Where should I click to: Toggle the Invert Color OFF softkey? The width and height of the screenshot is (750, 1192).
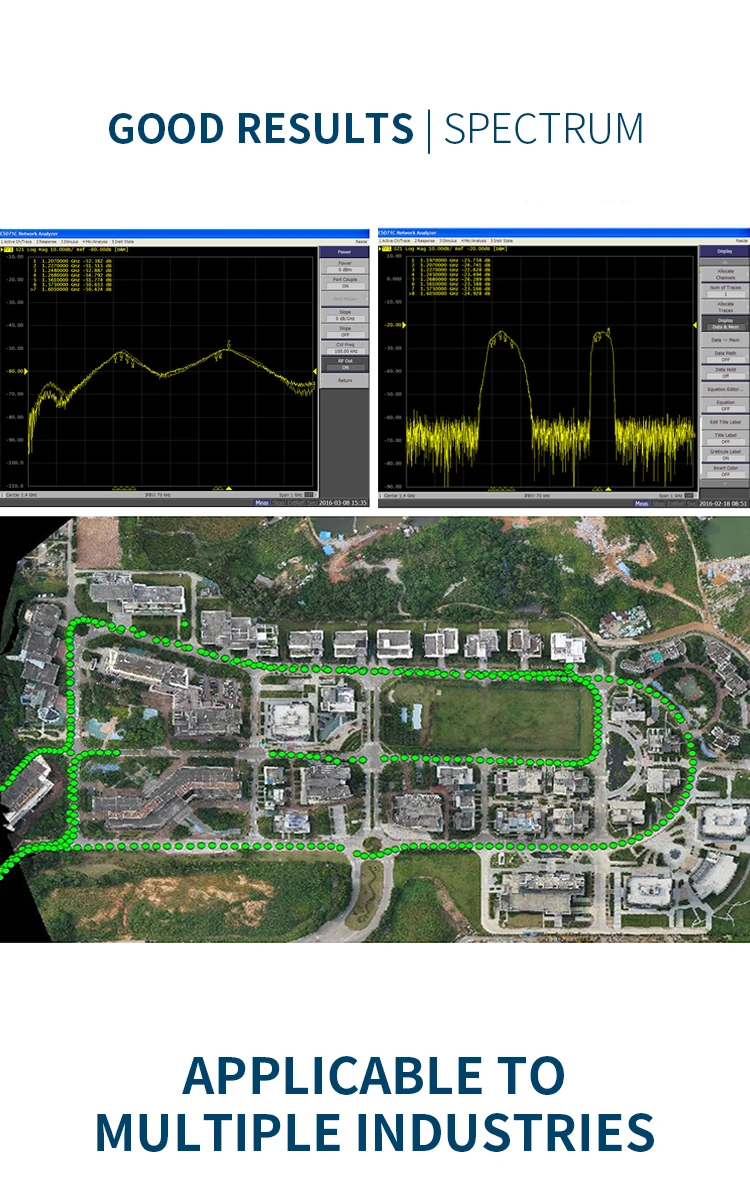coord(725,471)
